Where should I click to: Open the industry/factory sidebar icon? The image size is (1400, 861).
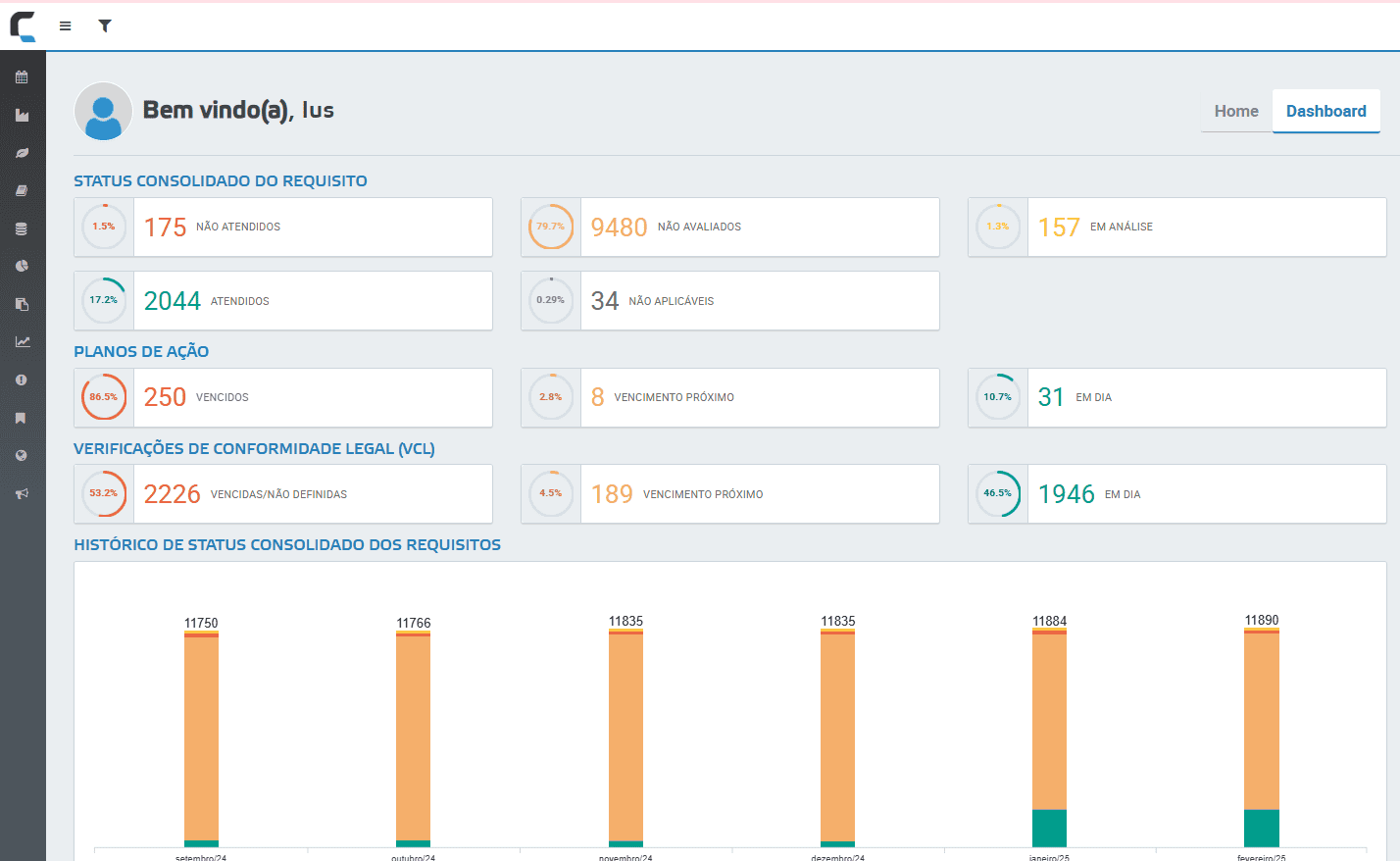click(x=22, y=116)
